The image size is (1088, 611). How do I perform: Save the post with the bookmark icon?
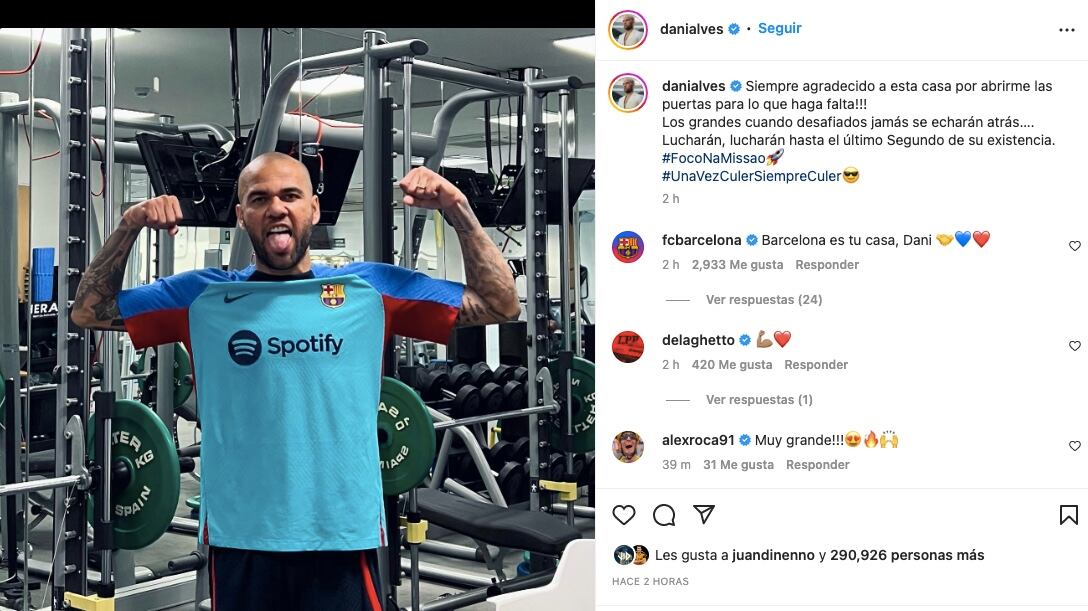tap(1069, 515)
